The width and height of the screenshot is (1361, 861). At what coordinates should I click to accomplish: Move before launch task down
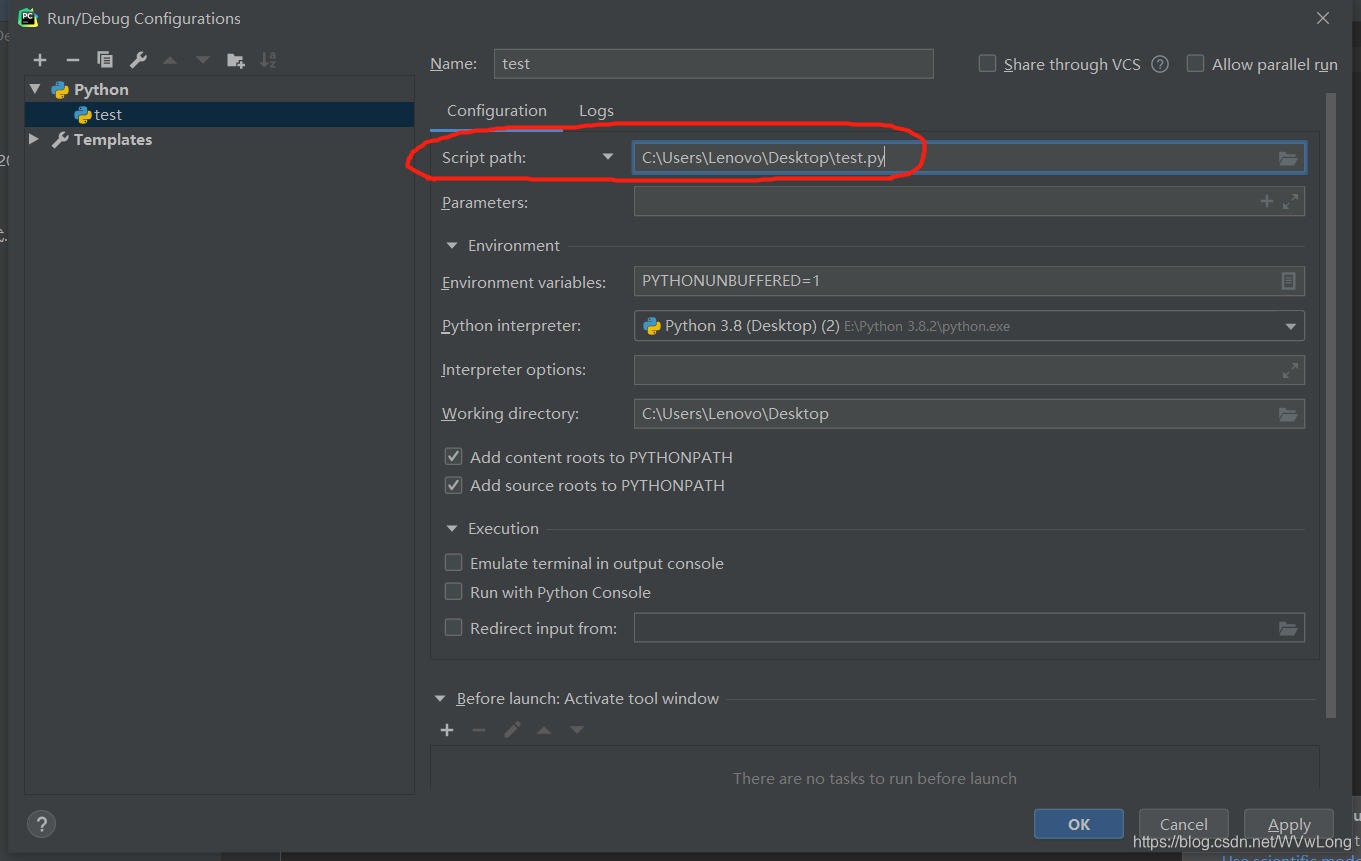click(577, 730)
